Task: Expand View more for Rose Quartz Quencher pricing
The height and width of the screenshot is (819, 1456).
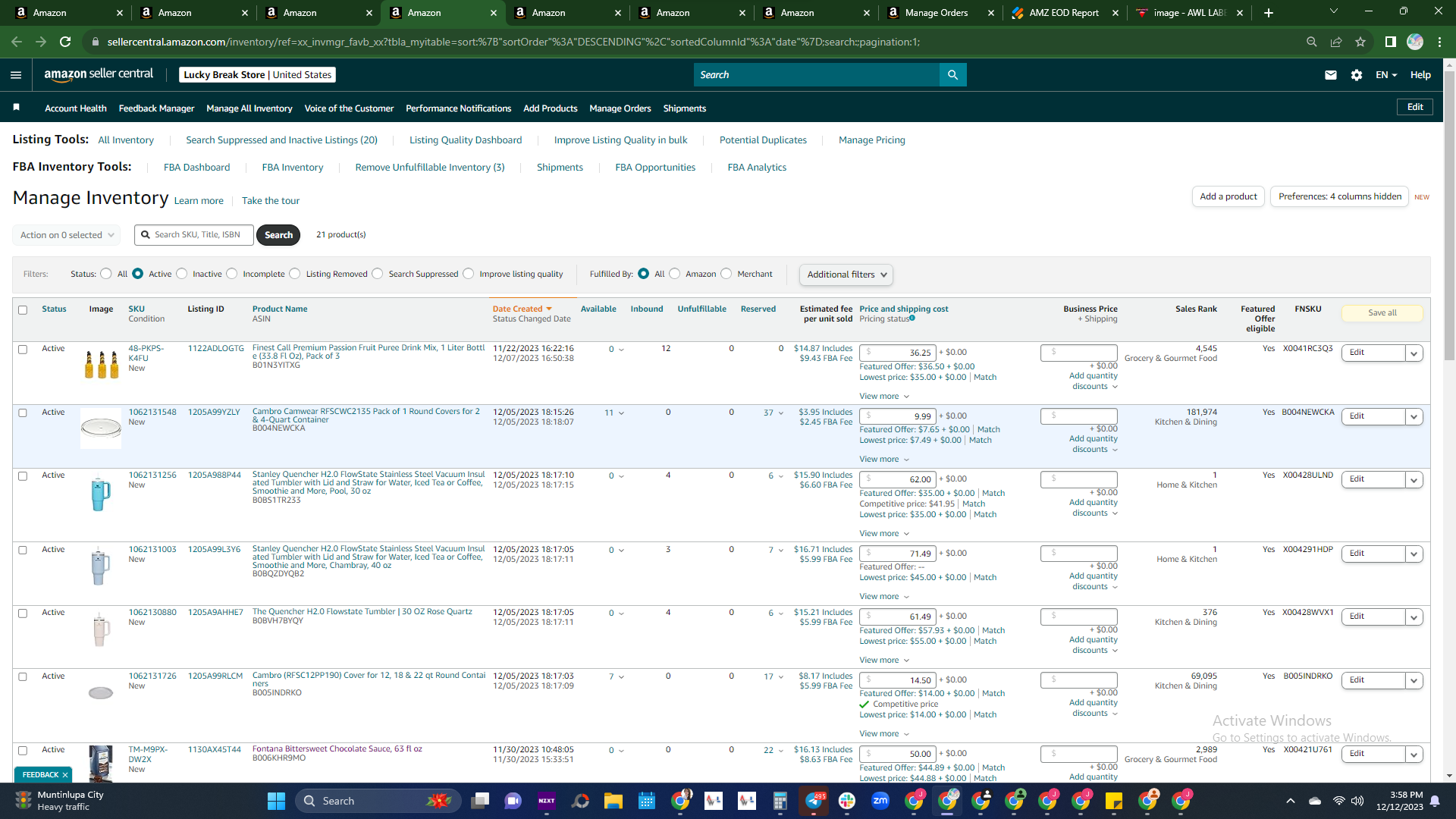Action: coord(884,661)
